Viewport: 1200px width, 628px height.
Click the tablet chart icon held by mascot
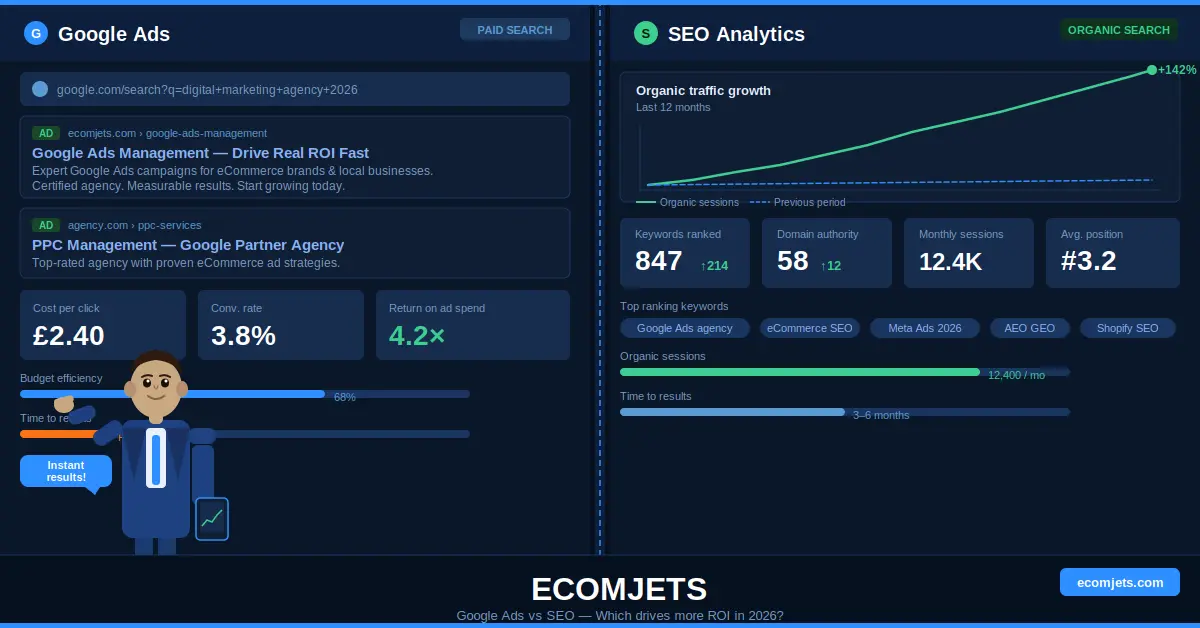[212, 519]
